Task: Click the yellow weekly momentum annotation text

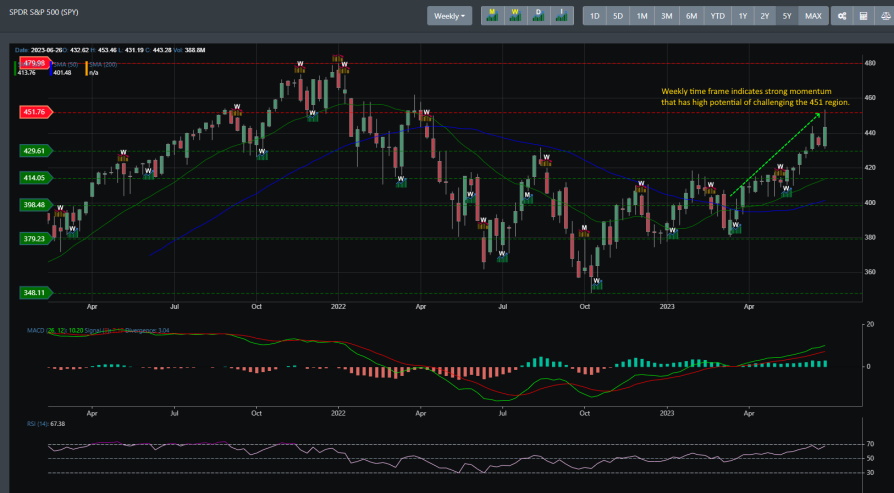Action: coord(755,96)
